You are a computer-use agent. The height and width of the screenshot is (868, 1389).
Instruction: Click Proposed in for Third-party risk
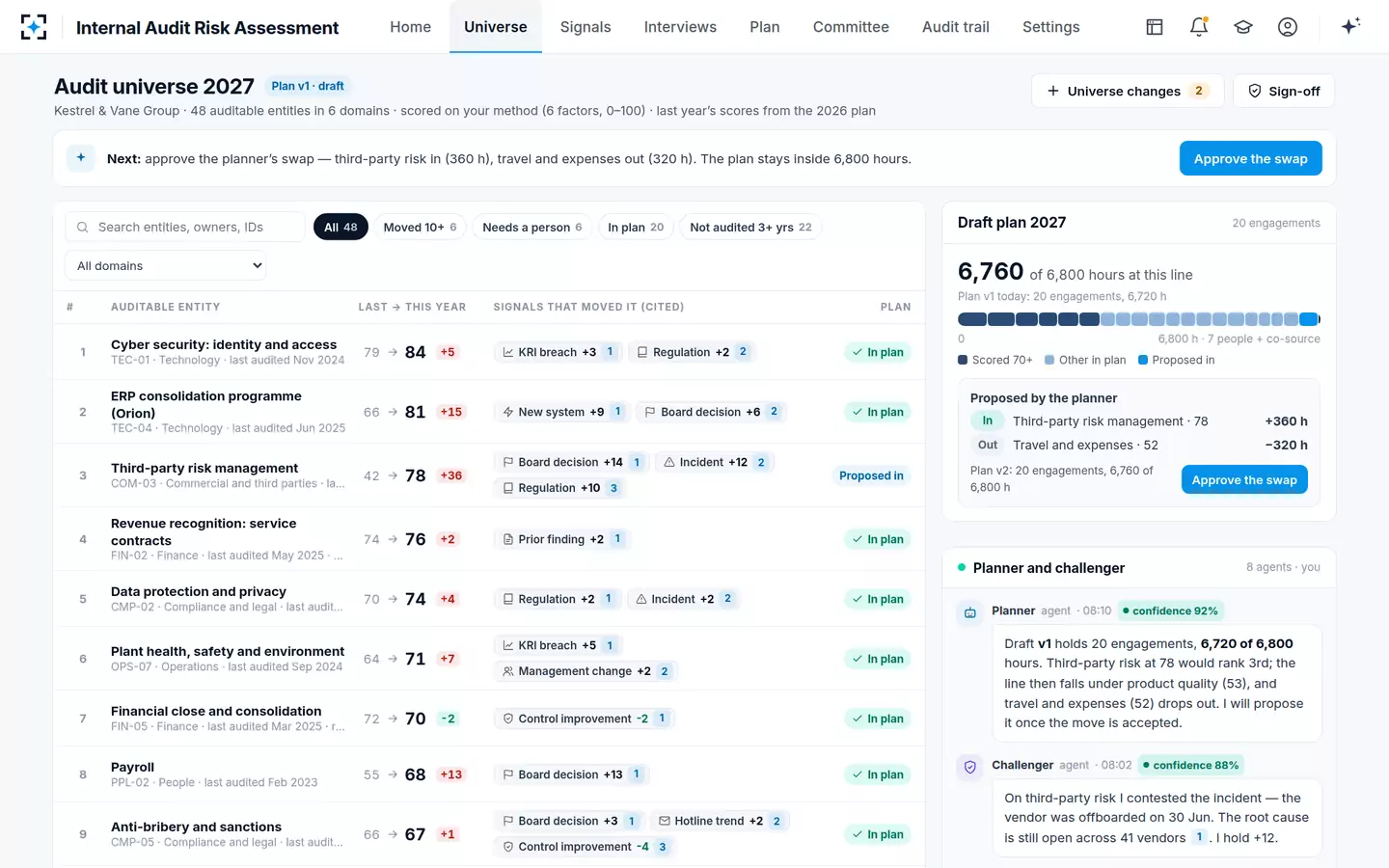(871, 475)
